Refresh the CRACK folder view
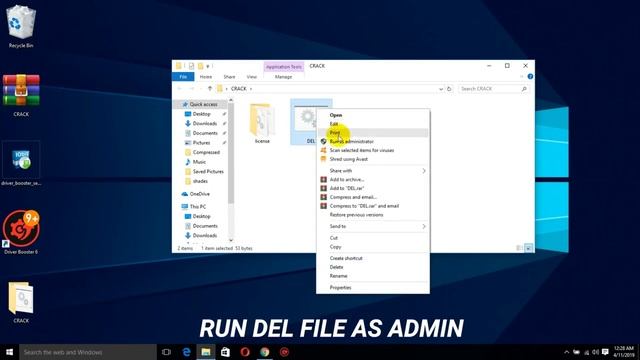The height and width of the screenshot is (360, 640). (x=449, y=89)
